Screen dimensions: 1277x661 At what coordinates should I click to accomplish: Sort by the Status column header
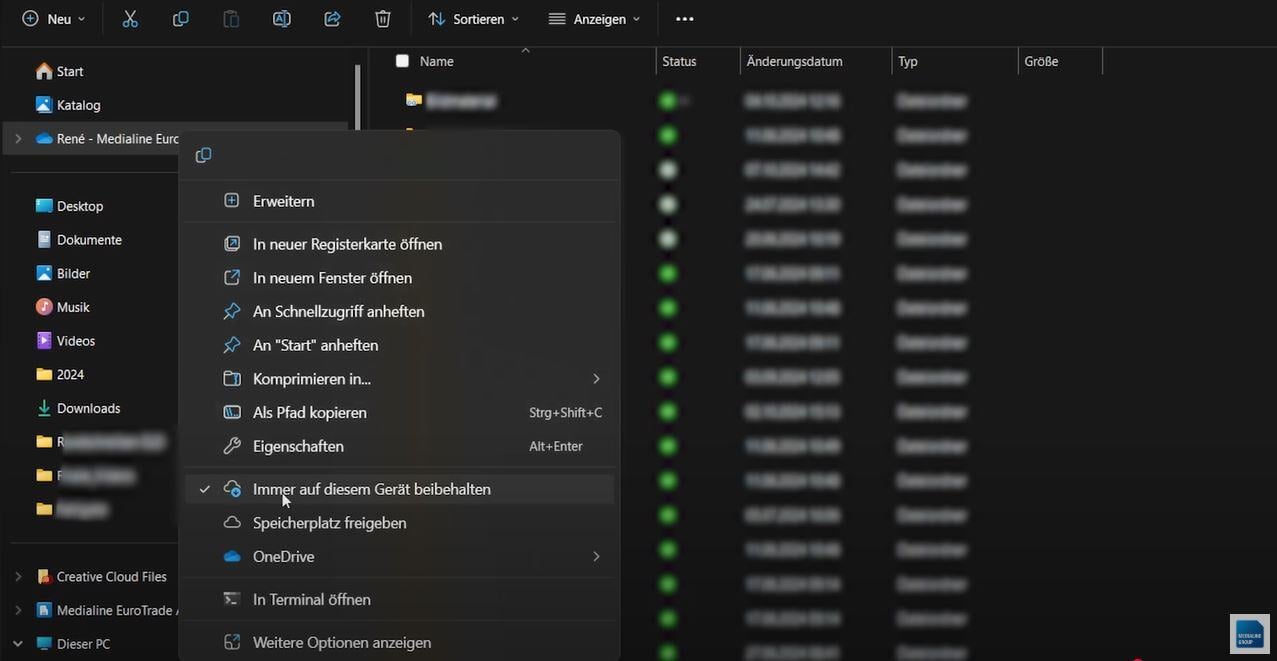pos(679,61)
